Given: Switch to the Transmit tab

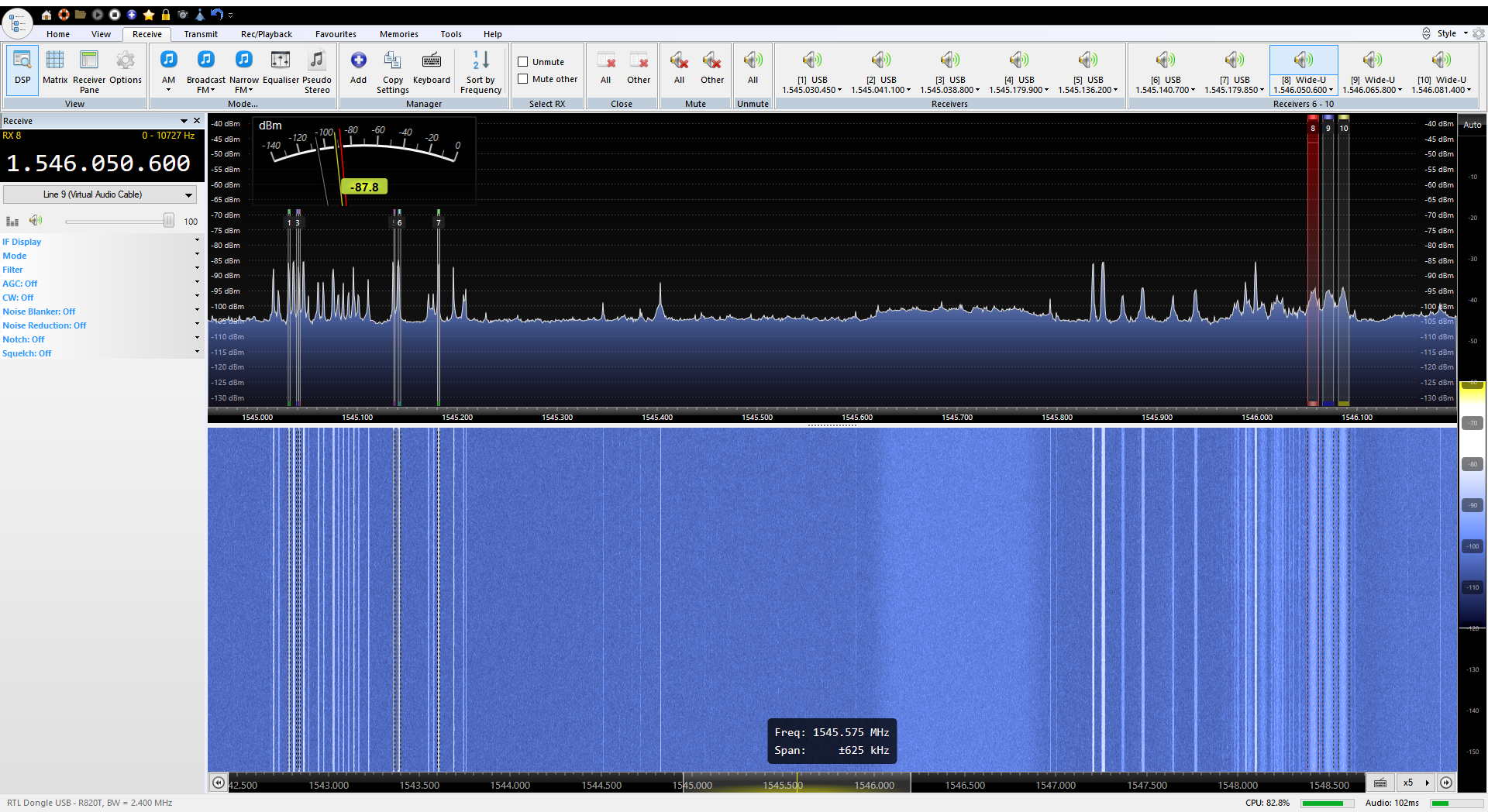Looking at the screenshot, I should tap(201, 34).
